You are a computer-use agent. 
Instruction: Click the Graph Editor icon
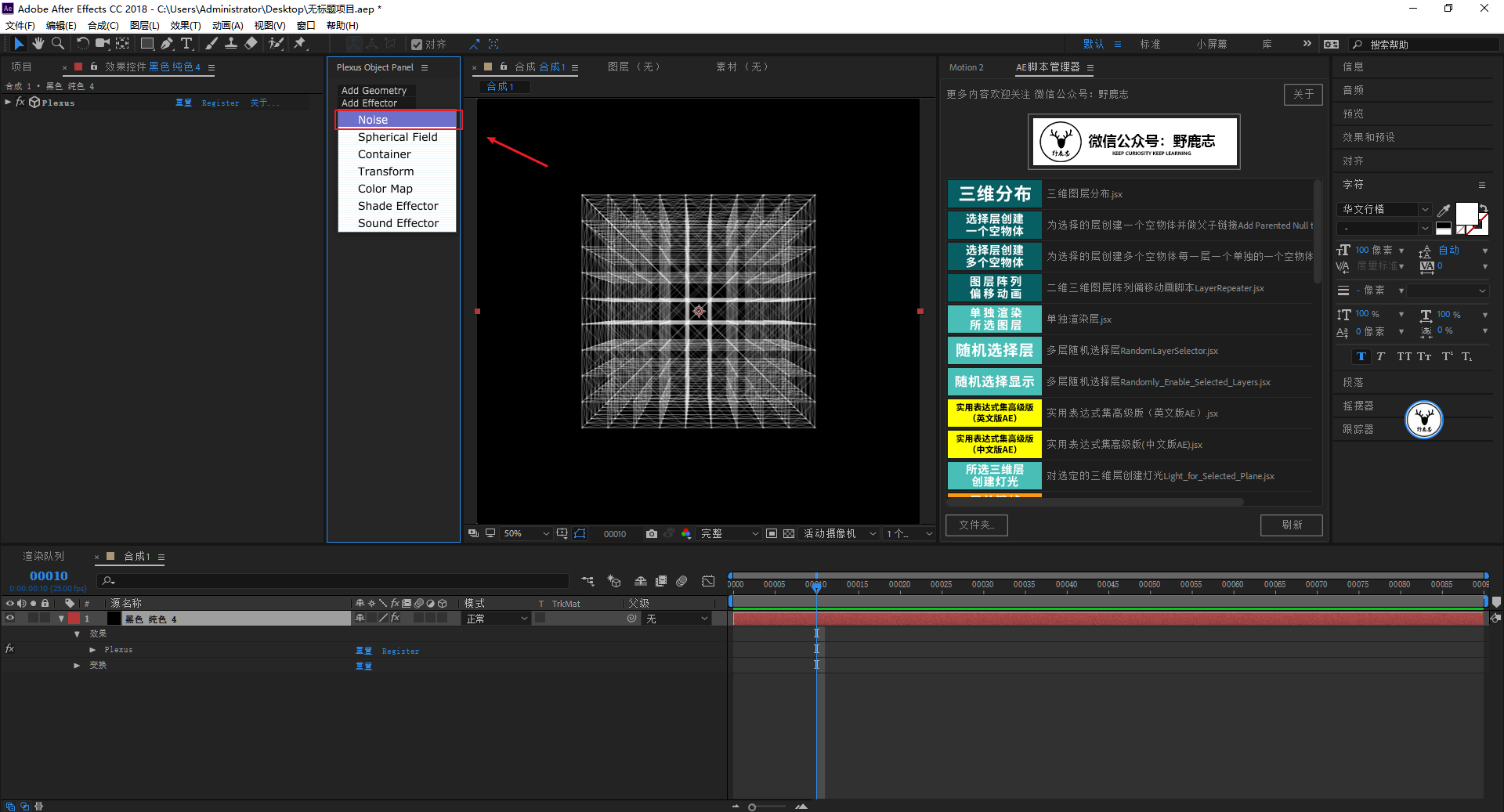click(x=708, y=581)
